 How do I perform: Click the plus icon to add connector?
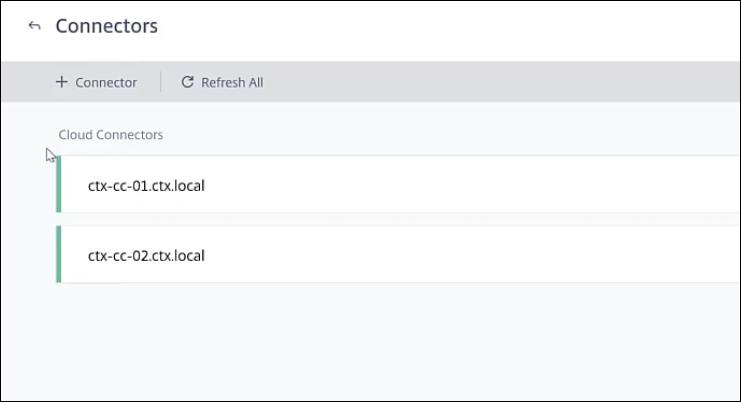62,82
